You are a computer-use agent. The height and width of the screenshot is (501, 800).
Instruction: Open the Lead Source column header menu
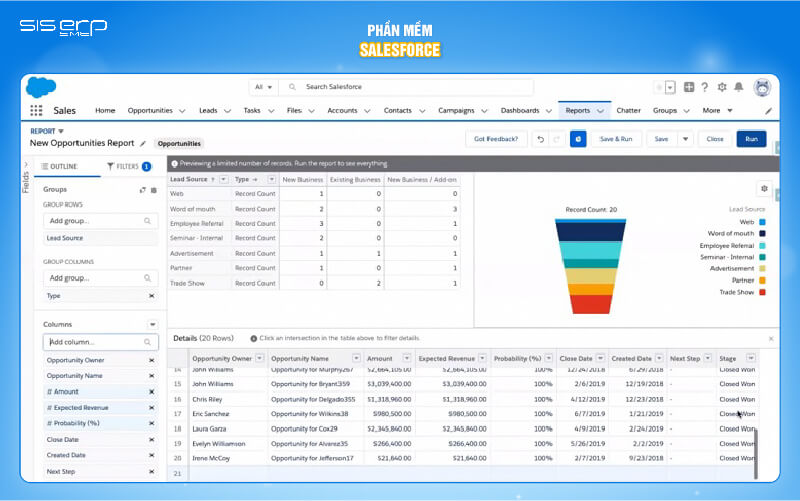223,180
